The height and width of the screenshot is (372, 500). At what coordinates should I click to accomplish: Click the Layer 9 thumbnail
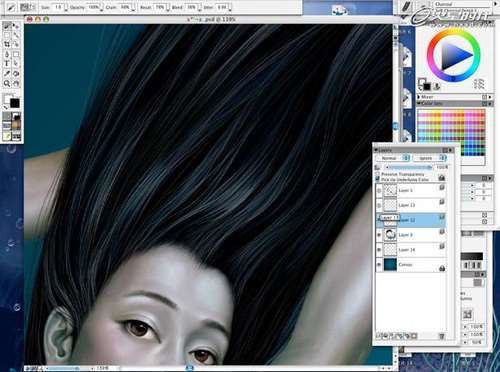pos(390,235)
